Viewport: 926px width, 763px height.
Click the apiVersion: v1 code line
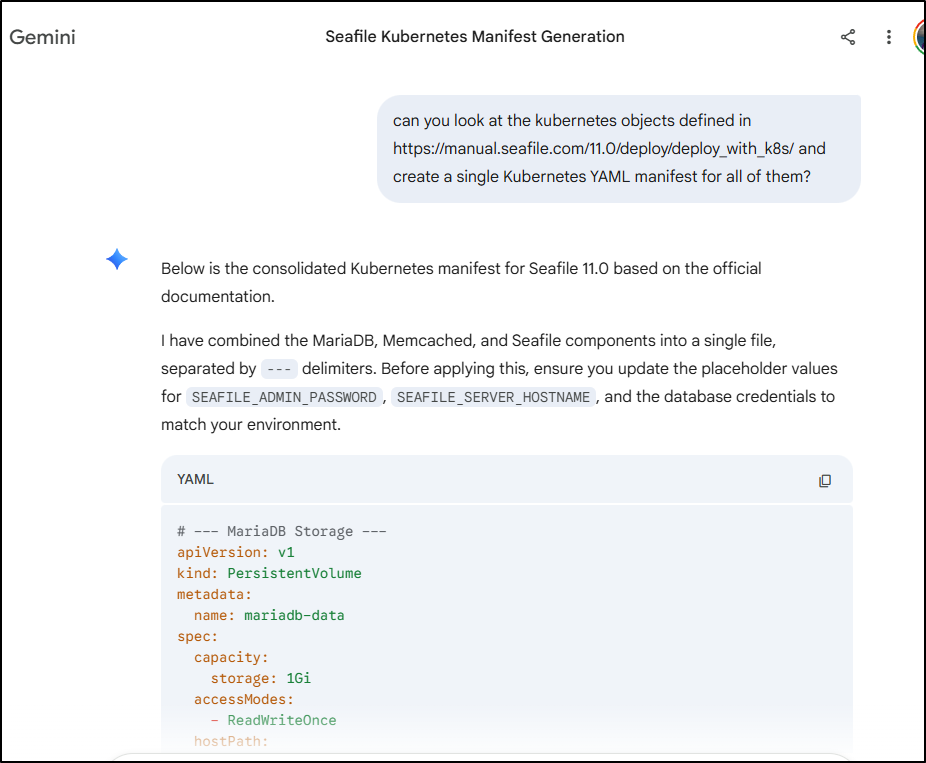(x=236, y=552)
